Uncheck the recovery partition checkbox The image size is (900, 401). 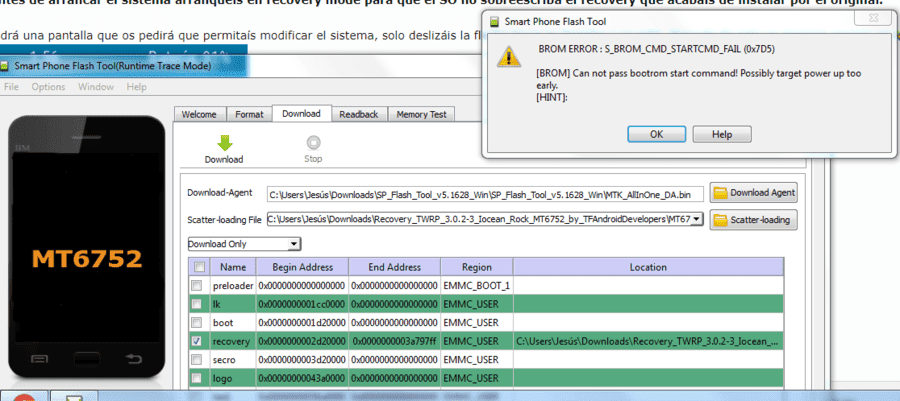pyautogui.click(x=196, y=341)
